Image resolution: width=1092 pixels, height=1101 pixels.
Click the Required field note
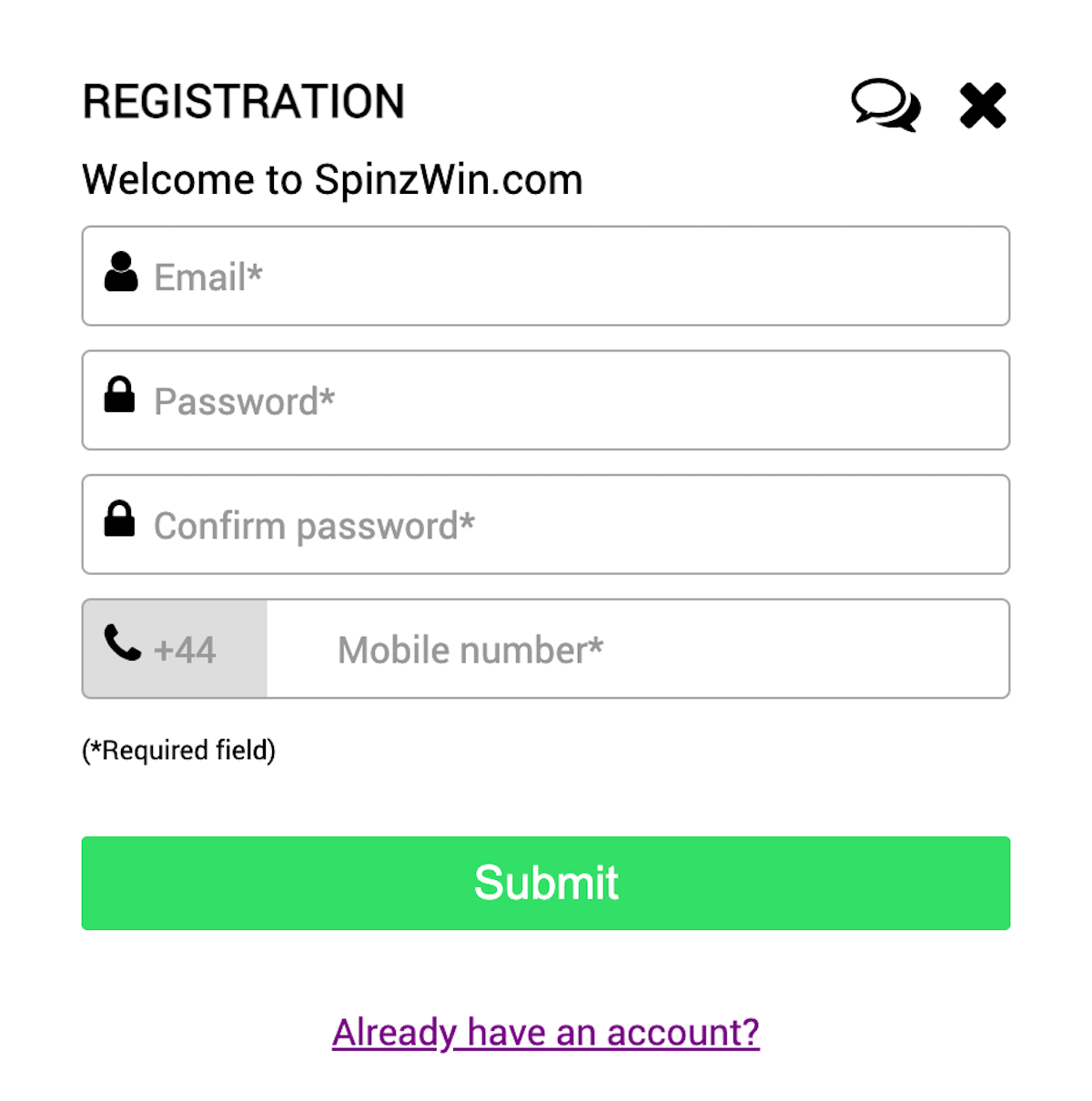click(181, 750)
